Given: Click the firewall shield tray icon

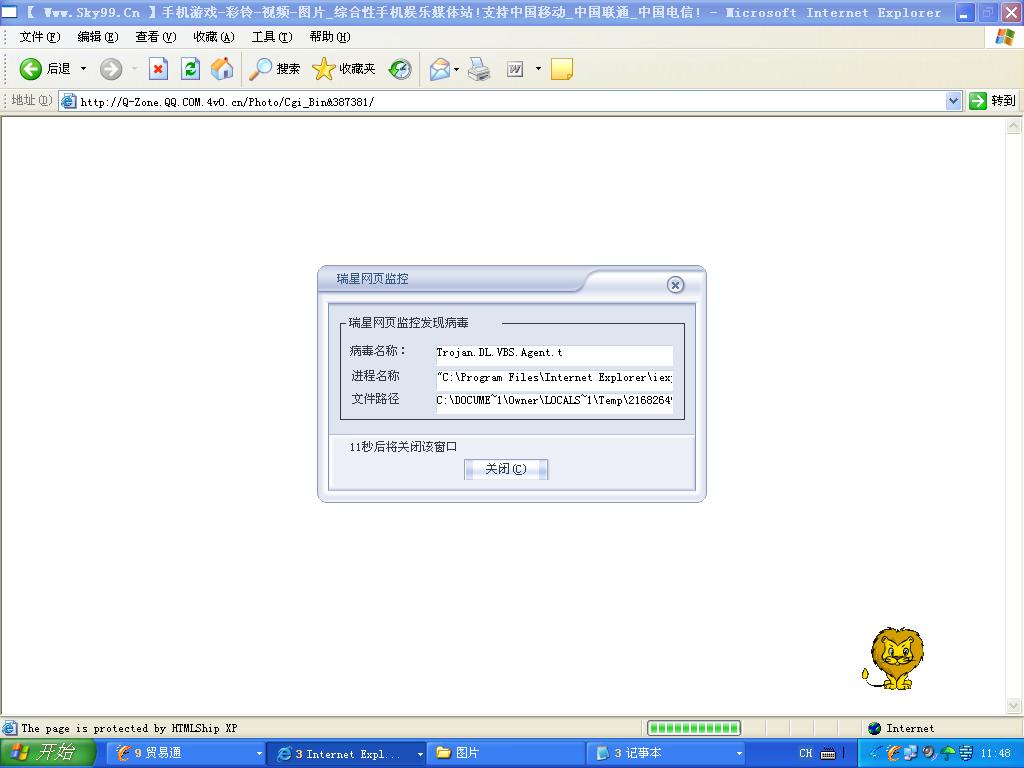Looking at the screenshot, I should pyautogui.click(x=965, y=753).
